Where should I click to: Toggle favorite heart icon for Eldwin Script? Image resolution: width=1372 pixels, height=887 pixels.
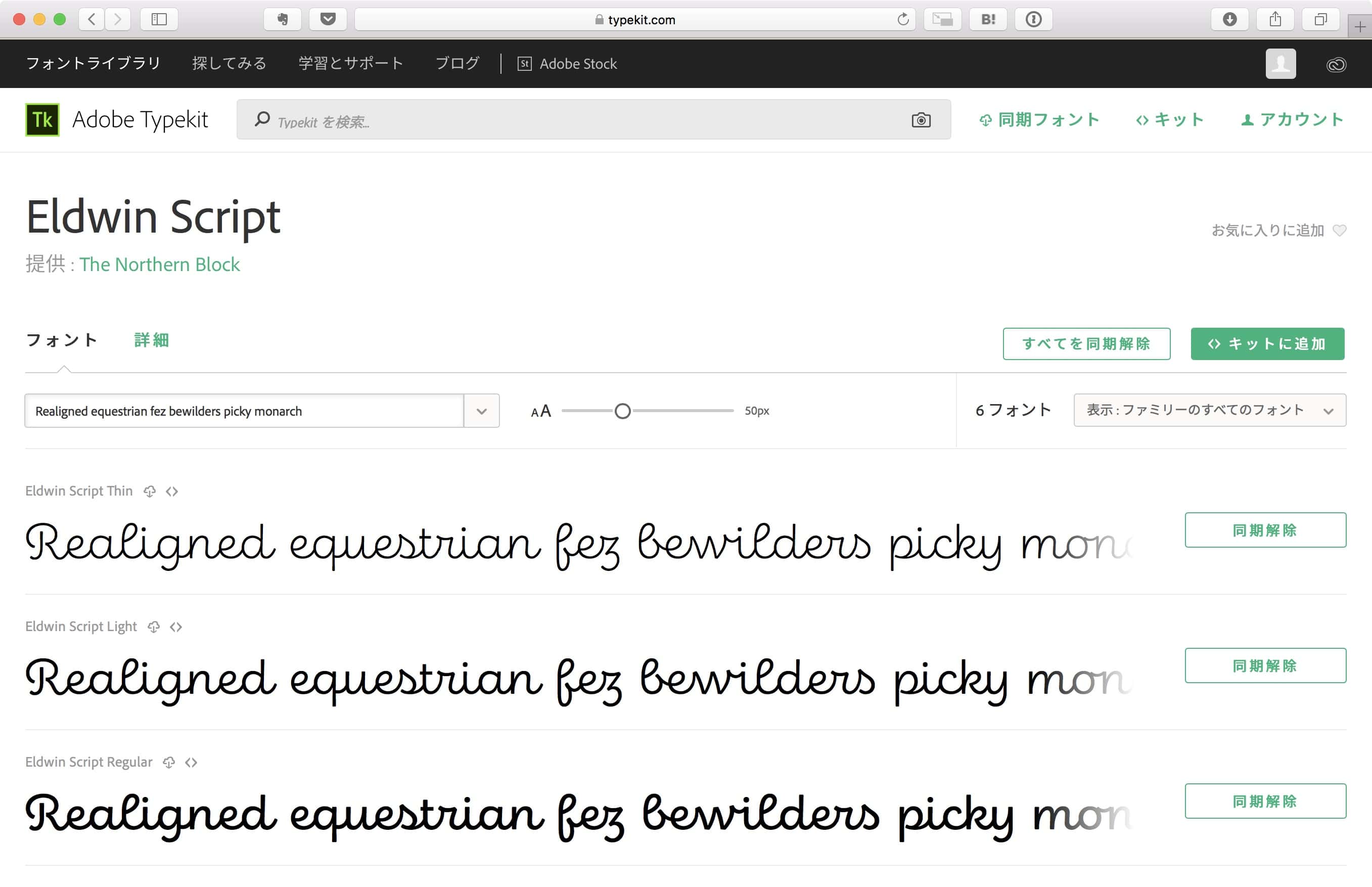(1339, 231)
